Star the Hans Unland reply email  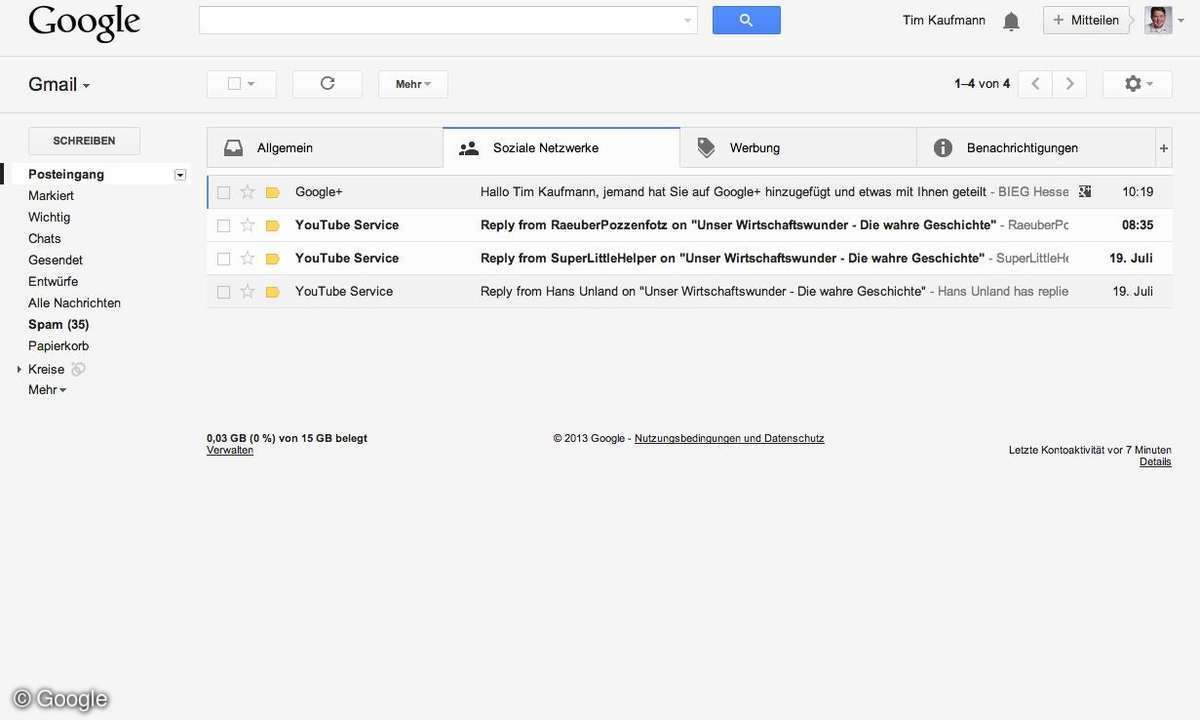248,292
